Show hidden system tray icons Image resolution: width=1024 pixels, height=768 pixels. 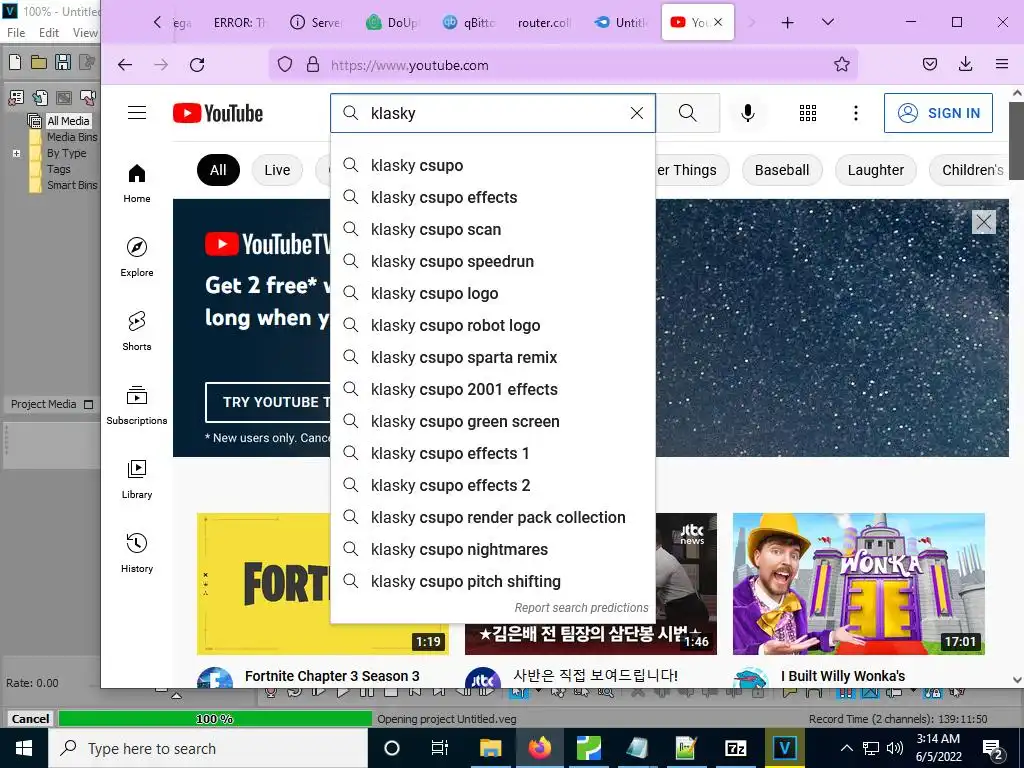click(846, 748)
